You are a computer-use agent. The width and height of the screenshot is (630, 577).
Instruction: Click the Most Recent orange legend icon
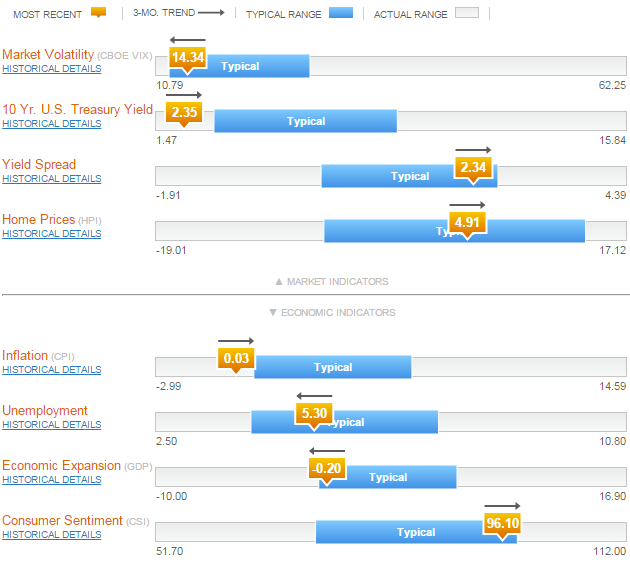(x=98, y=13)
